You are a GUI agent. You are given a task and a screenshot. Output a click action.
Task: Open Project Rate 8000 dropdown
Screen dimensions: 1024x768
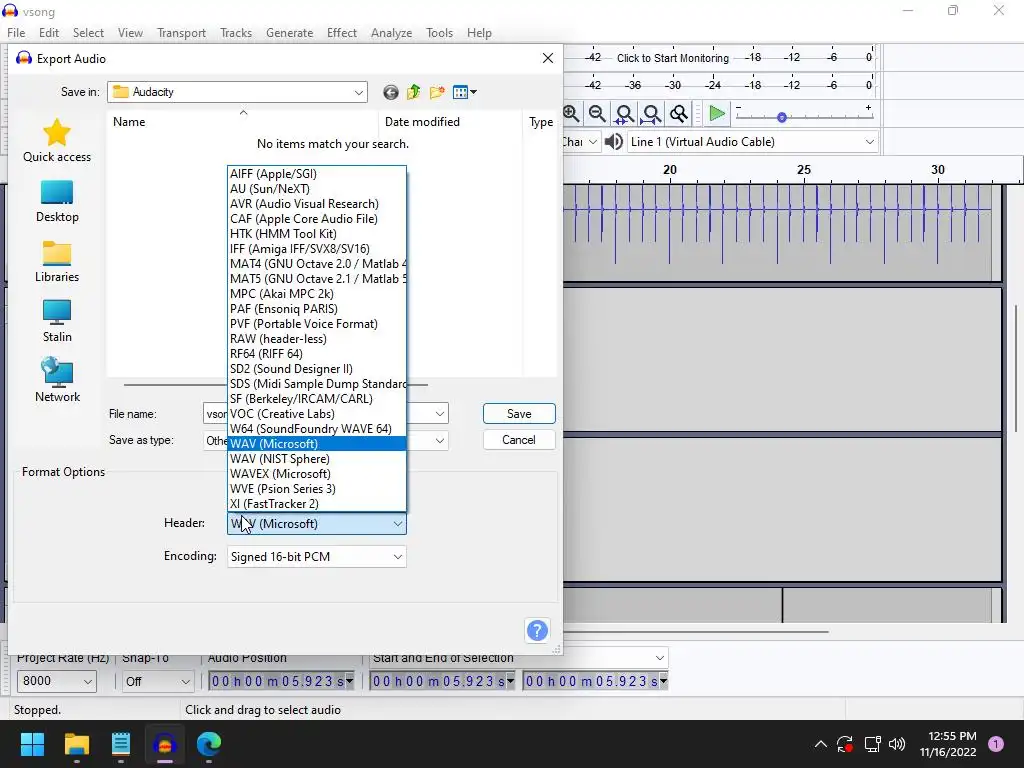56,681
